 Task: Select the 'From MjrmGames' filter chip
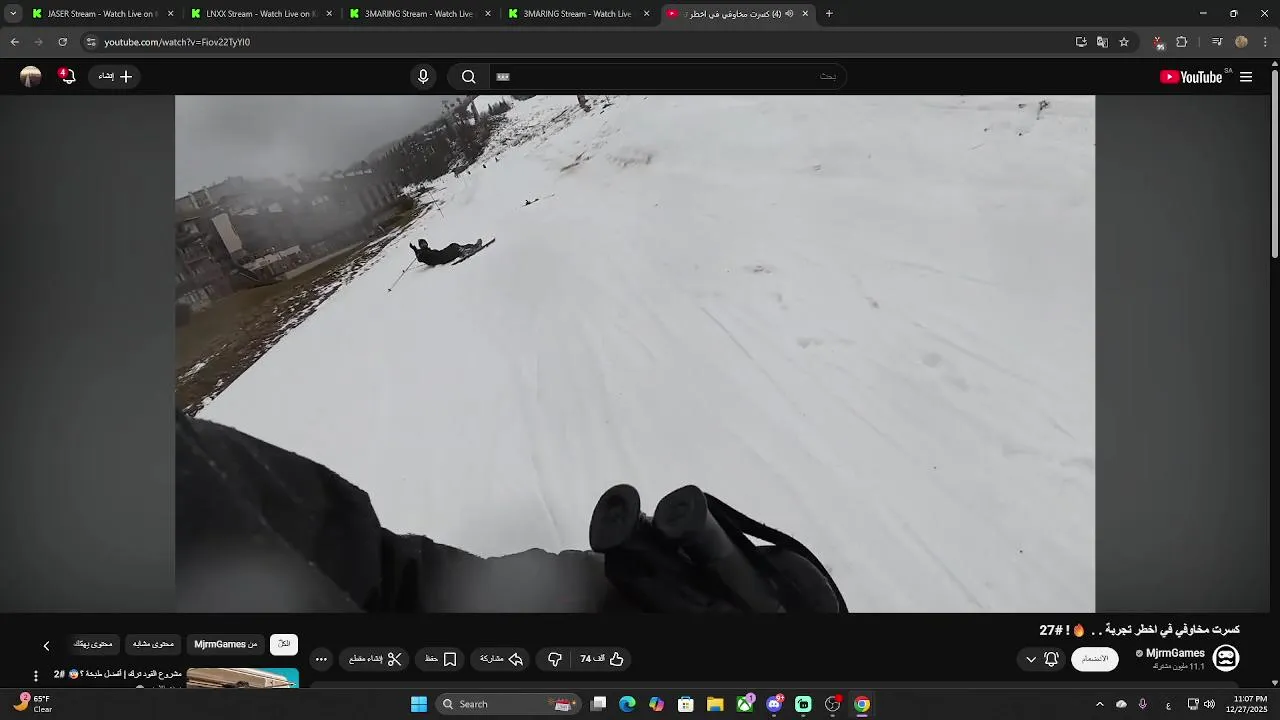coord(226,644)
